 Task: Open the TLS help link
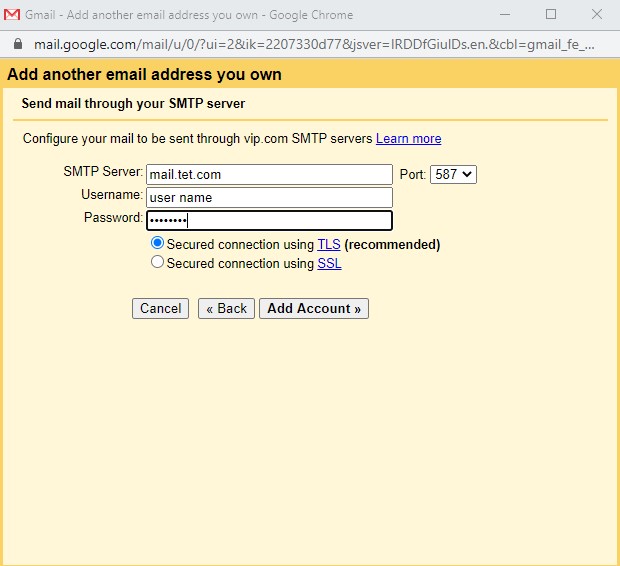[x=329, y=244]
